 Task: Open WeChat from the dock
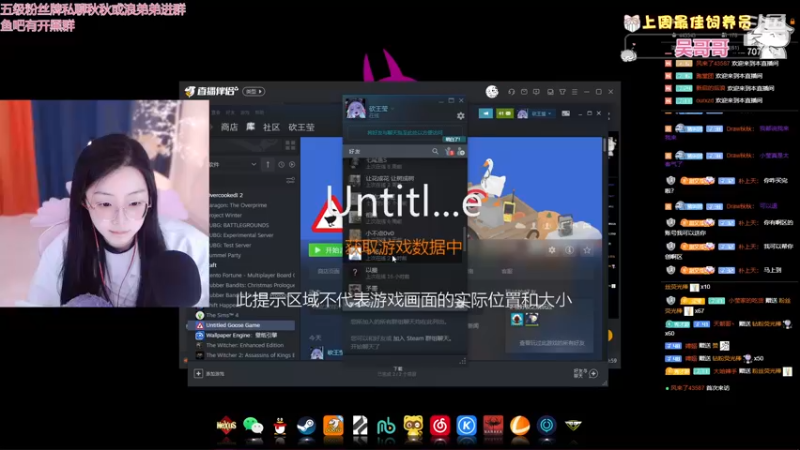(253, 426)
